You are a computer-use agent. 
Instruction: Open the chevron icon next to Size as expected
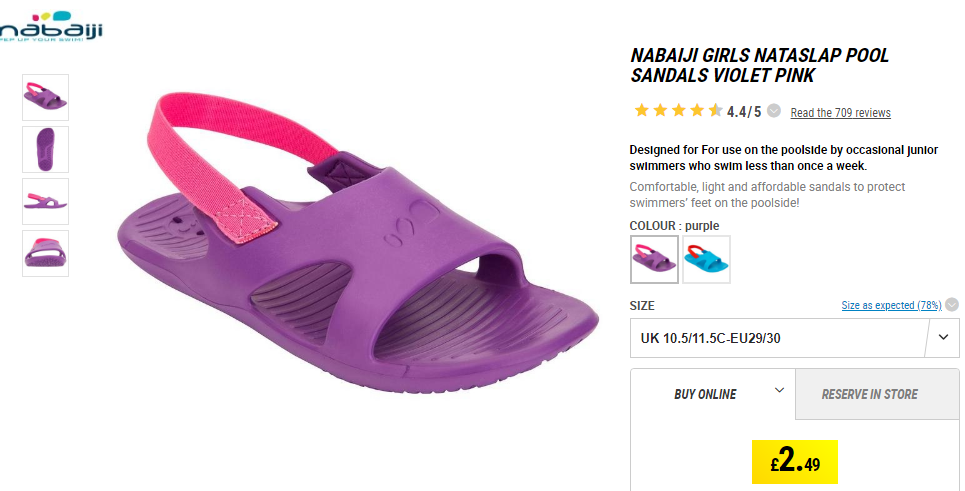951,305
